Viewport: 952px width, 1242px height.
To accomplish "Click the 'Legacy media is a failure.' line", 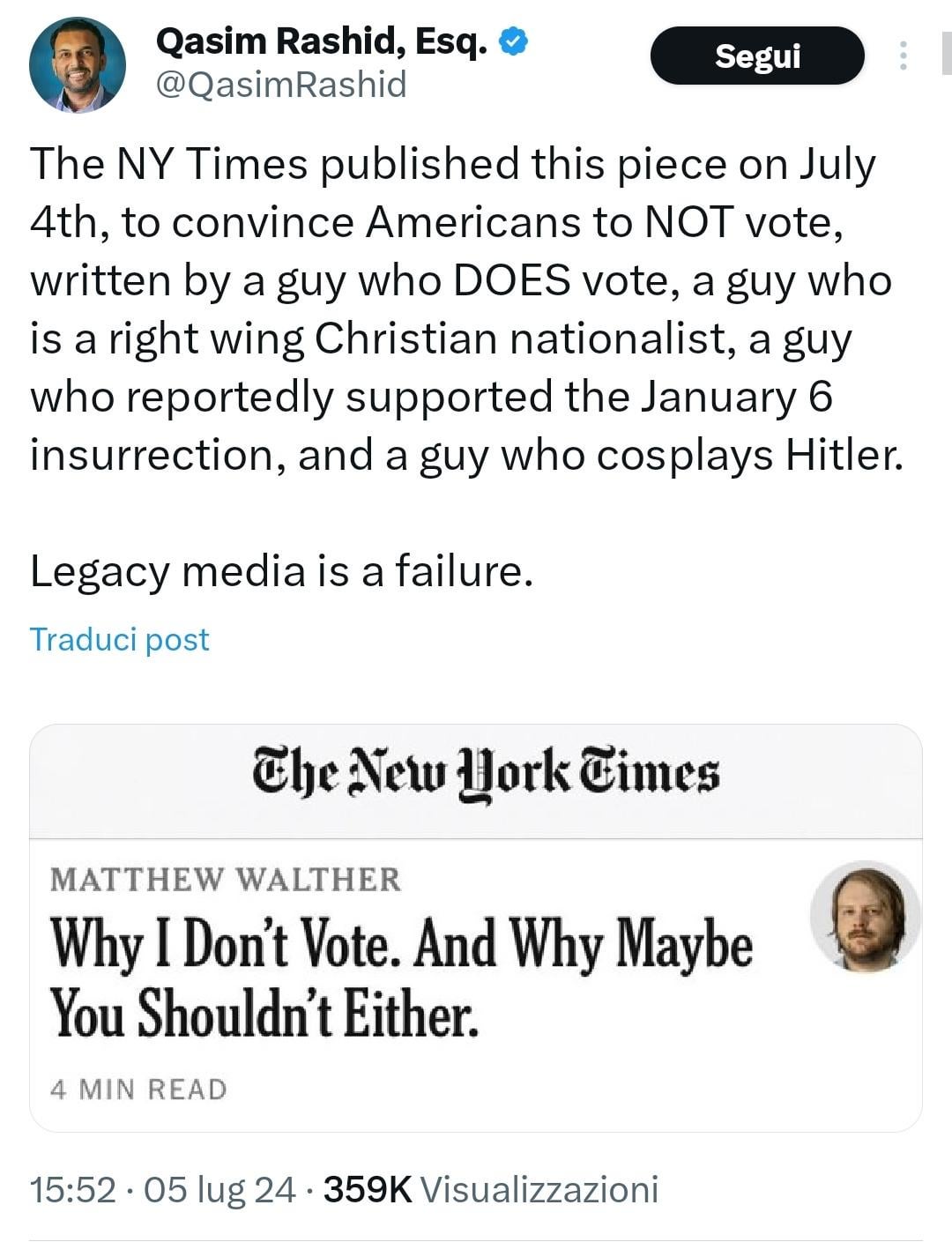I will click(282, 571).
